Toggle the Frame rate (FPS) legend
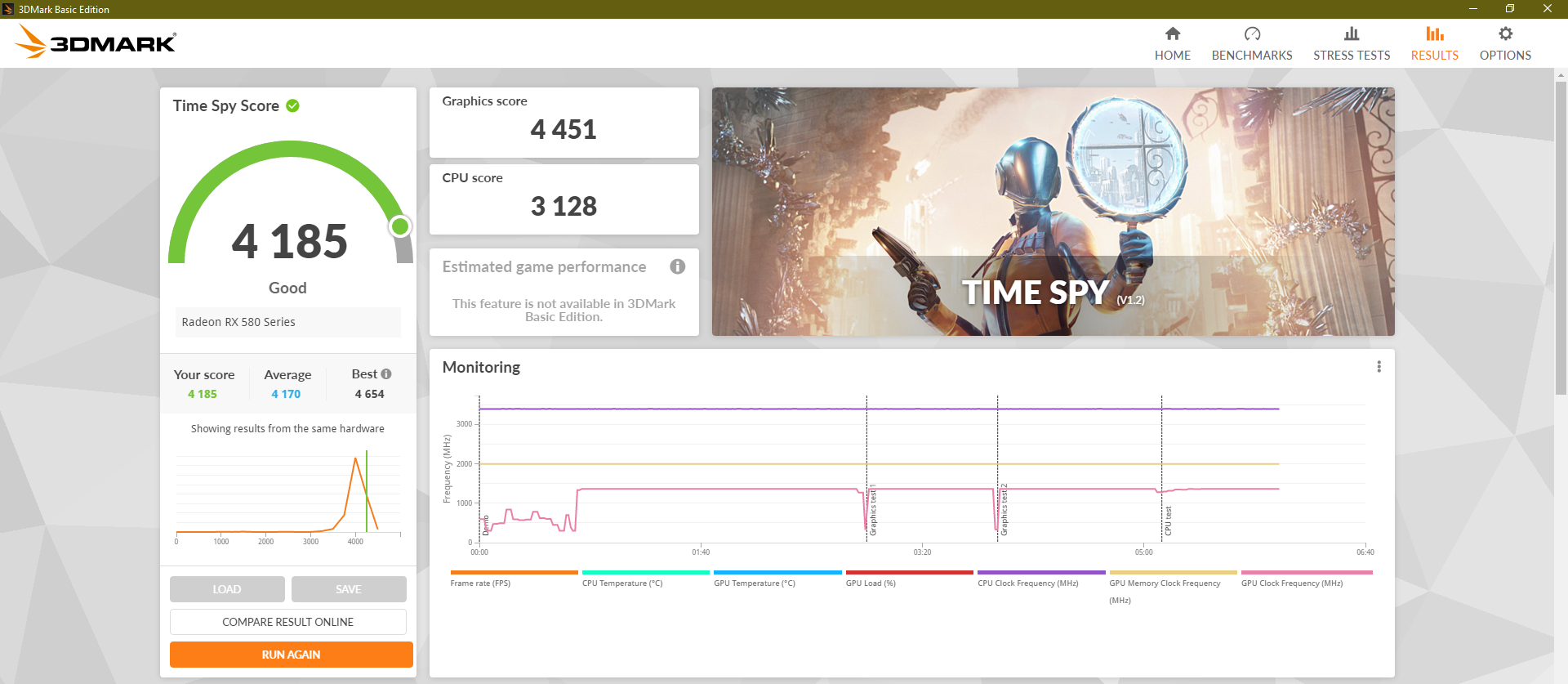This screenshot has height=684, width=1568. pyautogui.click(x=480, y=583)
